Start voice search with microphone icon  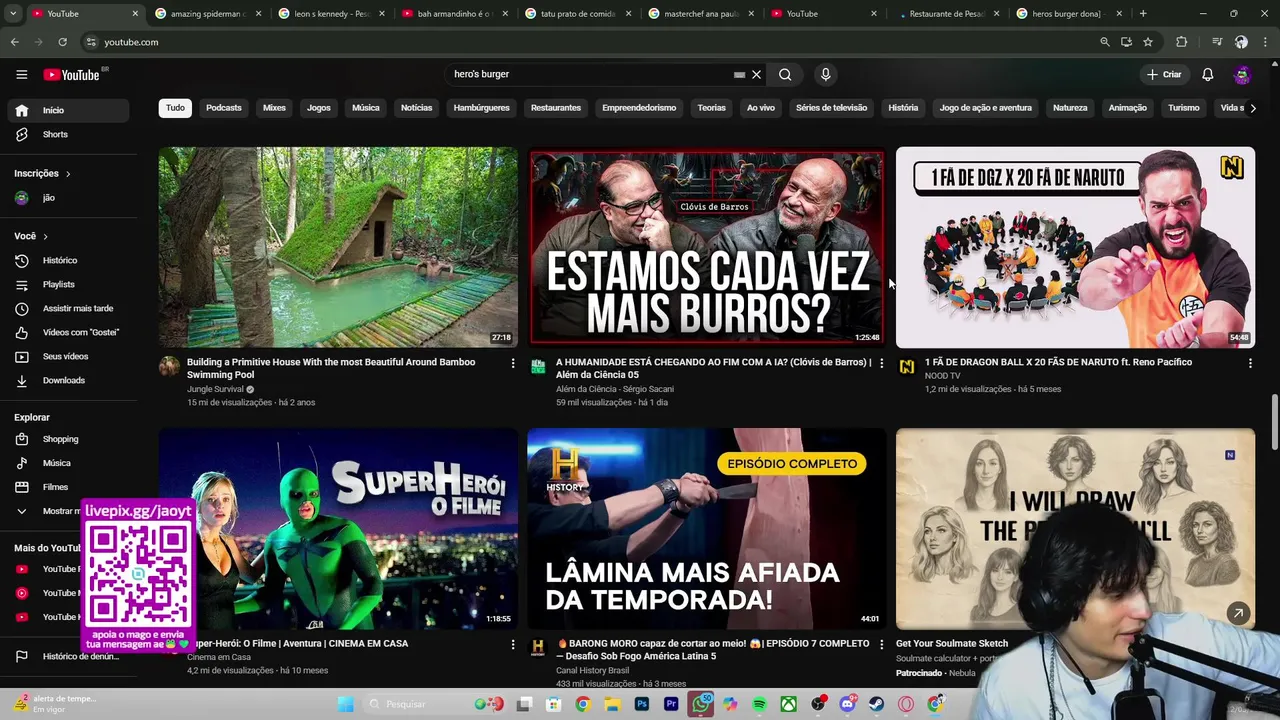pos(825,74)
